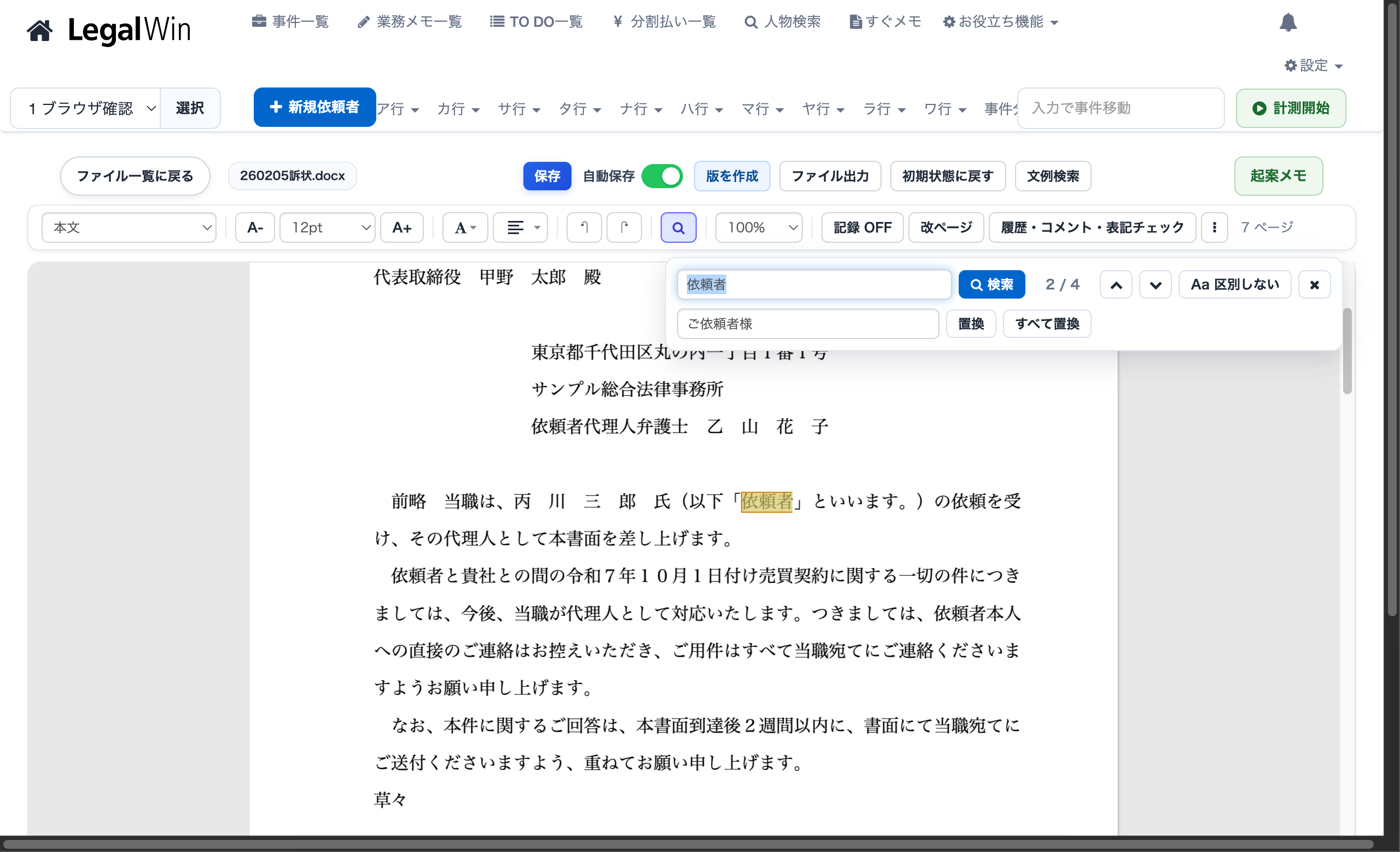Click the 保存 save button
Viewport: 1400px width, 852px height.
pyautogui.click(x=546, y=176)
